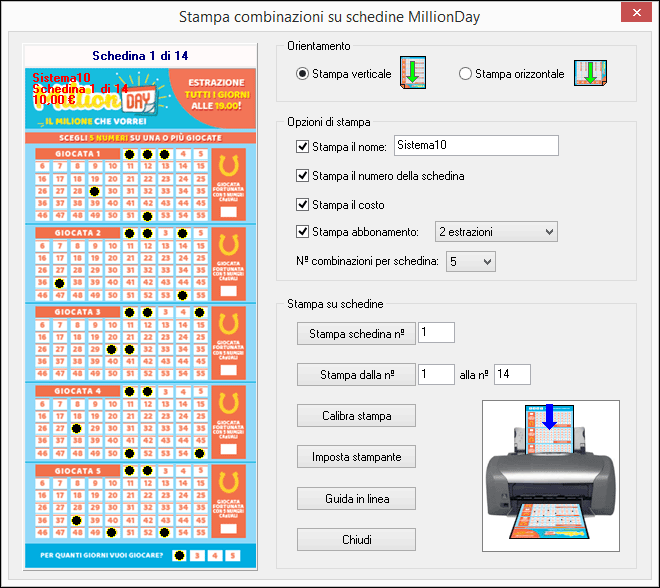Uncheck Stampa il nome checkbox

coord(303,147)
